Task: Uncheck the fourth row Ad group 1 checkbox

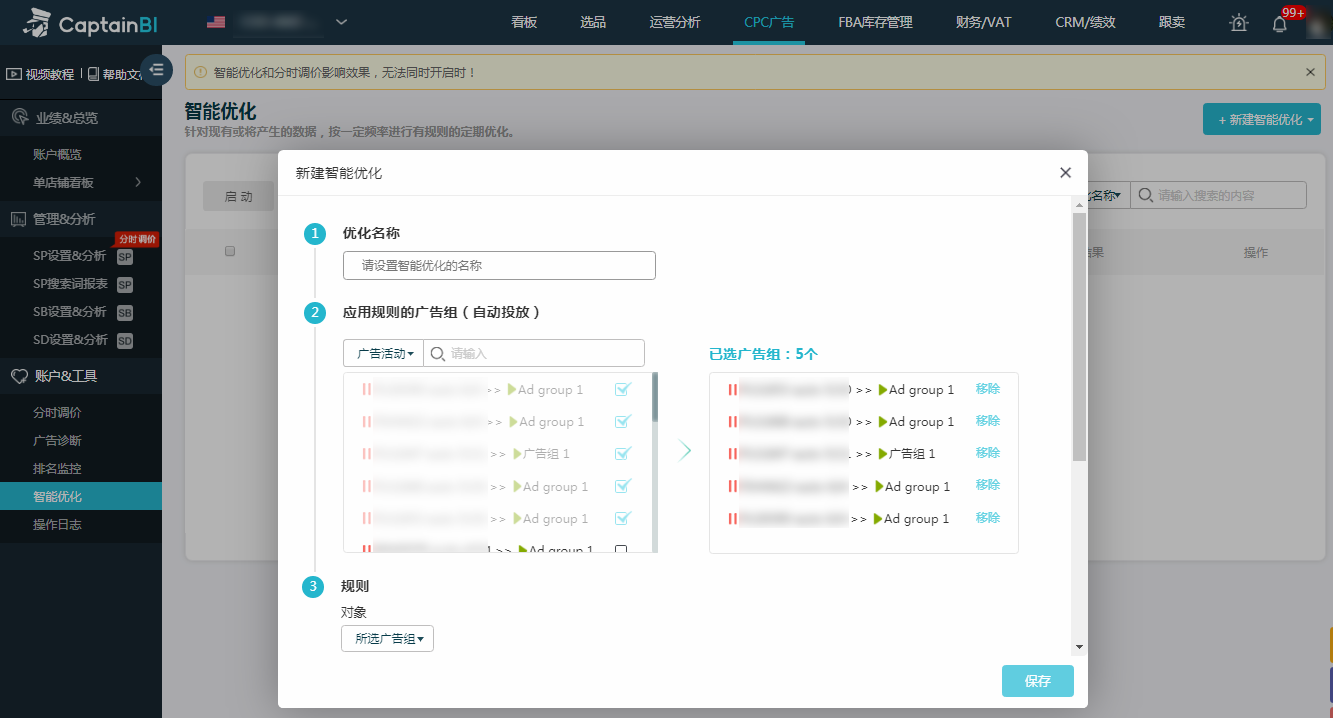Action: [x=623, y=486]
